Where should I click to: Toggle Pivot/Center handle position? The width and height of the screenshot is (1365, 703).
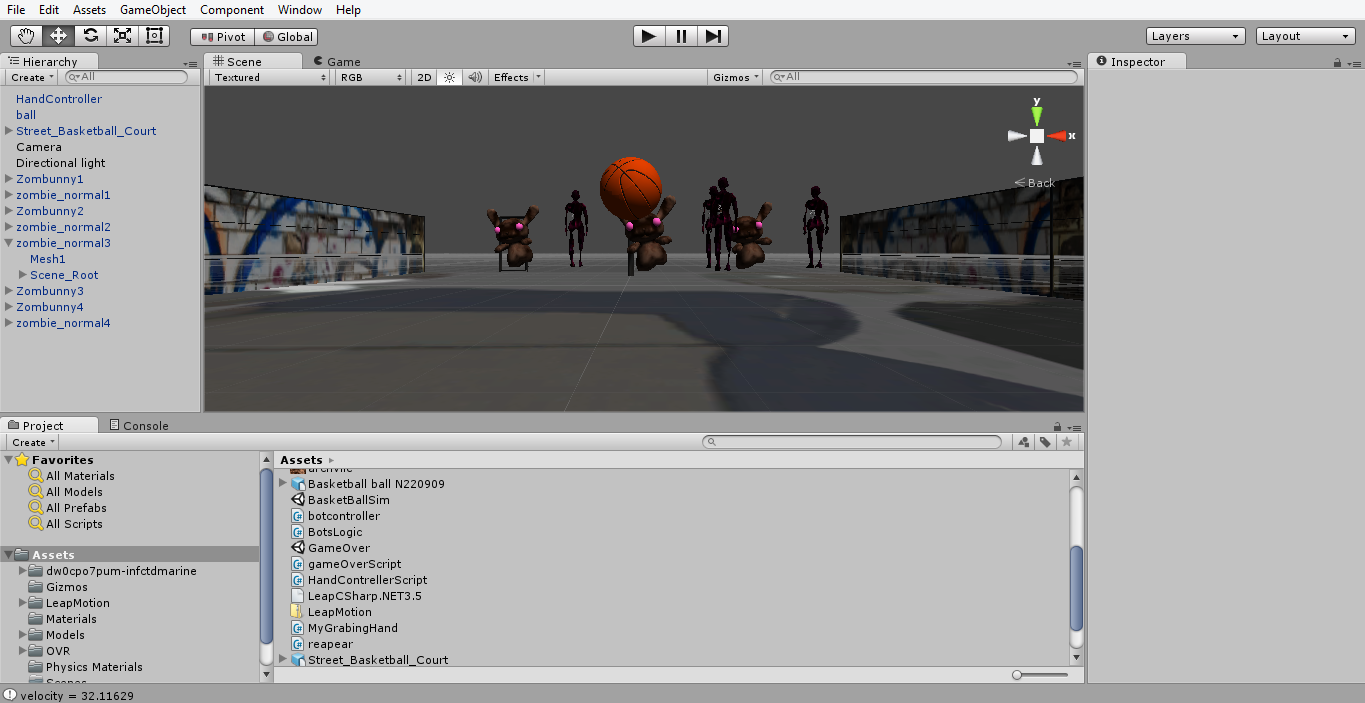click(x=222, y=37)
